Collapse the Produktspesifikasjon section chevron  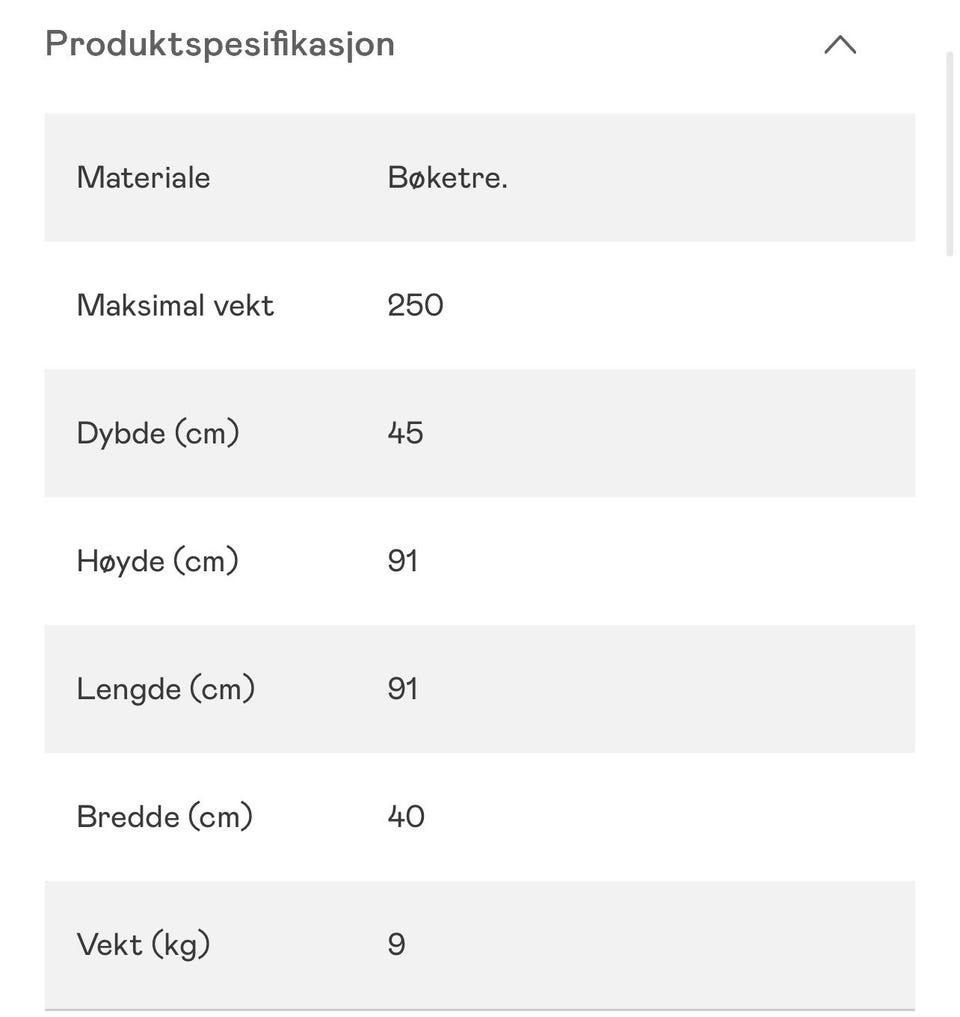point(840,45)
